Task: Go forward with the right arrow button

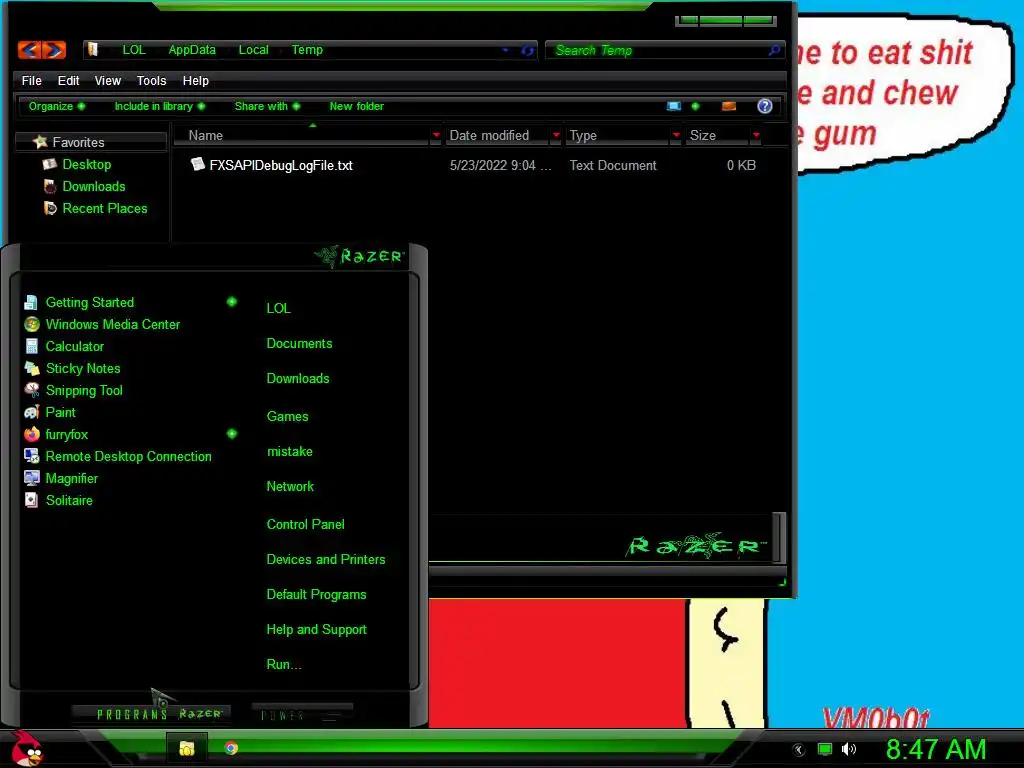Action: (x=54, y=50)
